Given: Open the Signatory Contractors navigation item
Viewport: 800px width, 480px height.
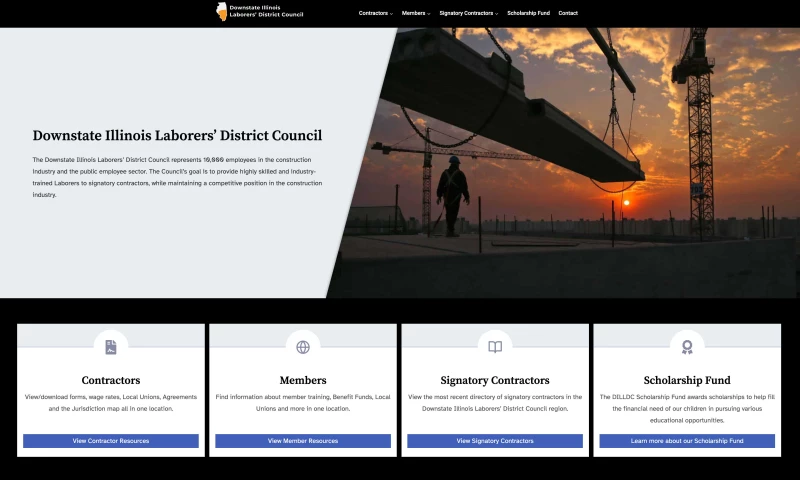Looking at the screenshot, I should 466,13.
